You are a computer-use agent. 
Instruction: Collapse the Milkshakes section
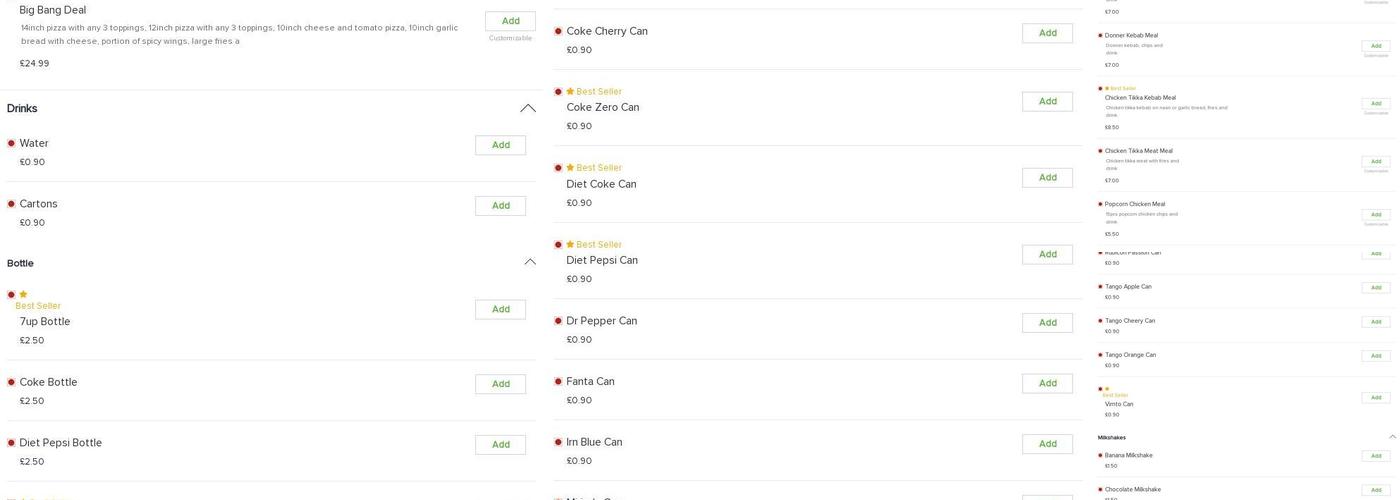[1392, 437]
